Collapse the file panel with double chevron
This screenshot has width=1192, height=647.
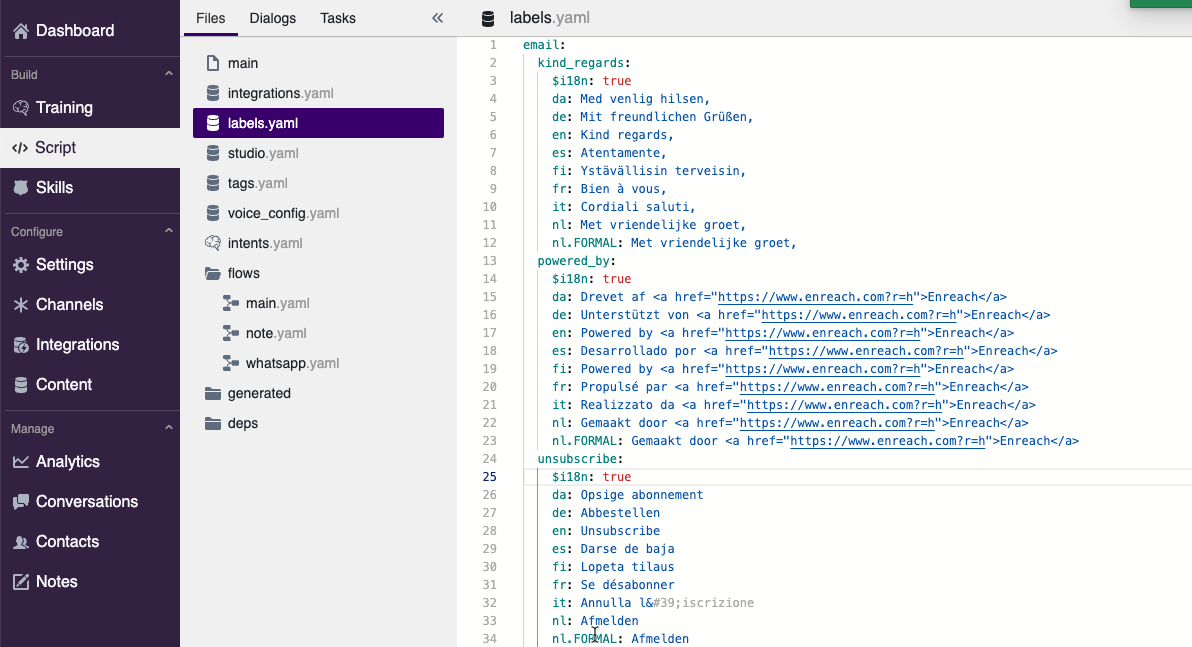(x=437, y=18)
